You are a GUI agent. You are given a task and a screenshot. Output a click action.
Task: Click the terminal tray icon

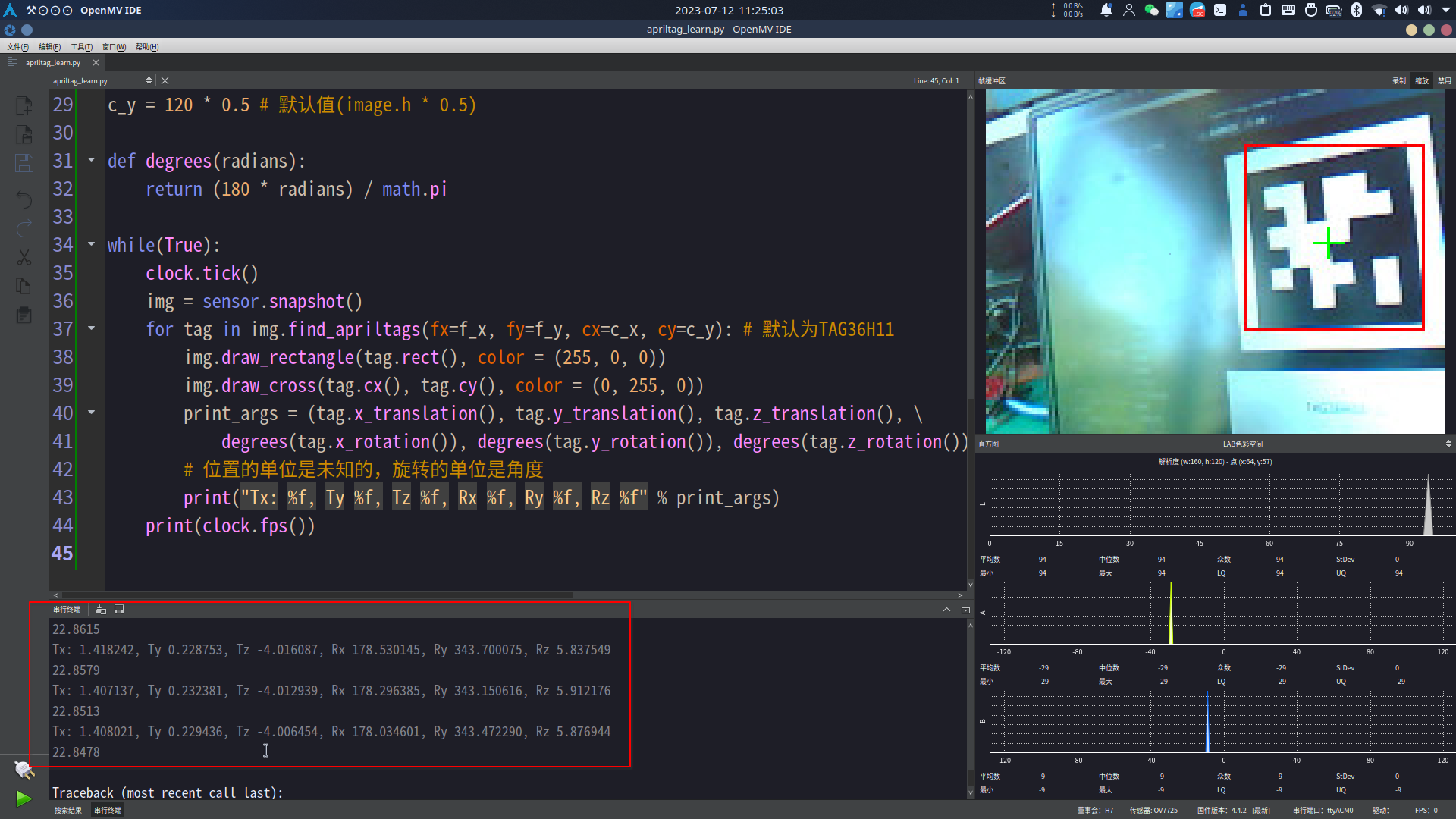[x=1220, y=10]
